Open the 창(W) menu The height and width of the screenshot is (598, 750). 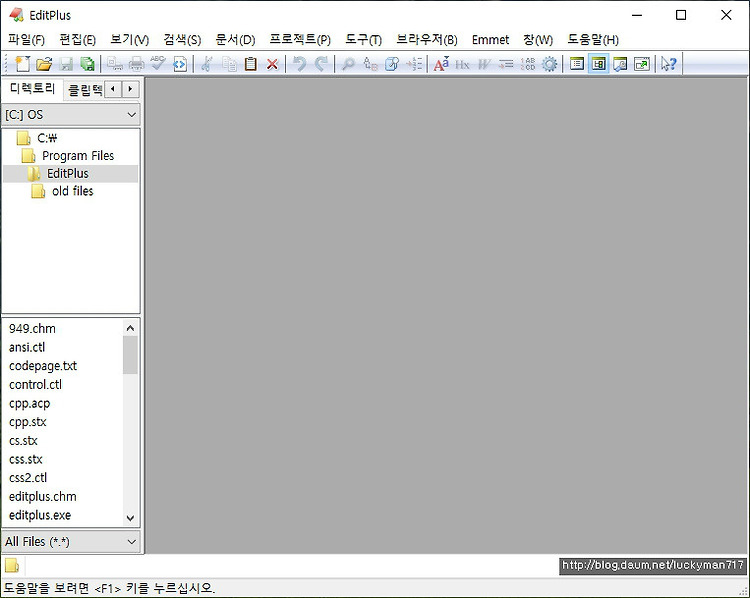tap(538, 40)
